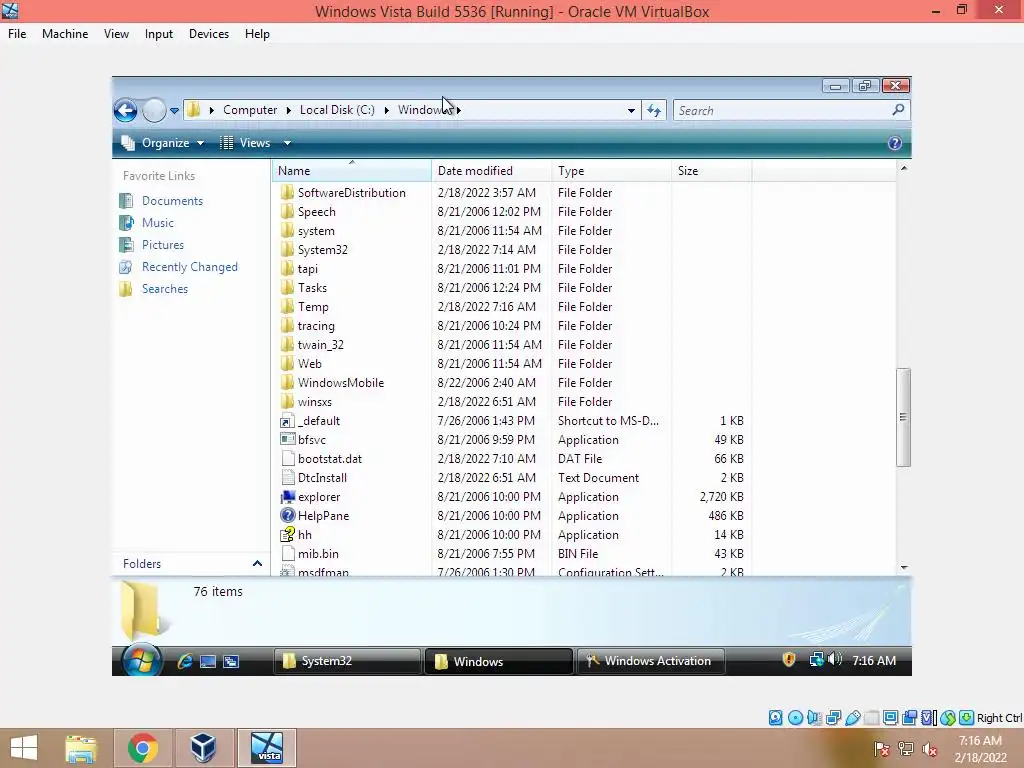Select the Web folder name

[310, 364]
